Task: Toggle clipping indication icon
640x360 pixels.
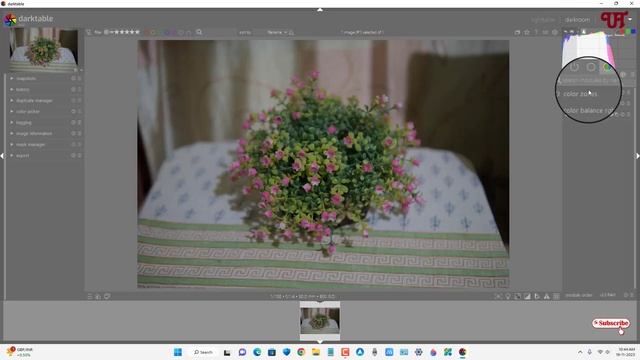Action: (527, 296)
